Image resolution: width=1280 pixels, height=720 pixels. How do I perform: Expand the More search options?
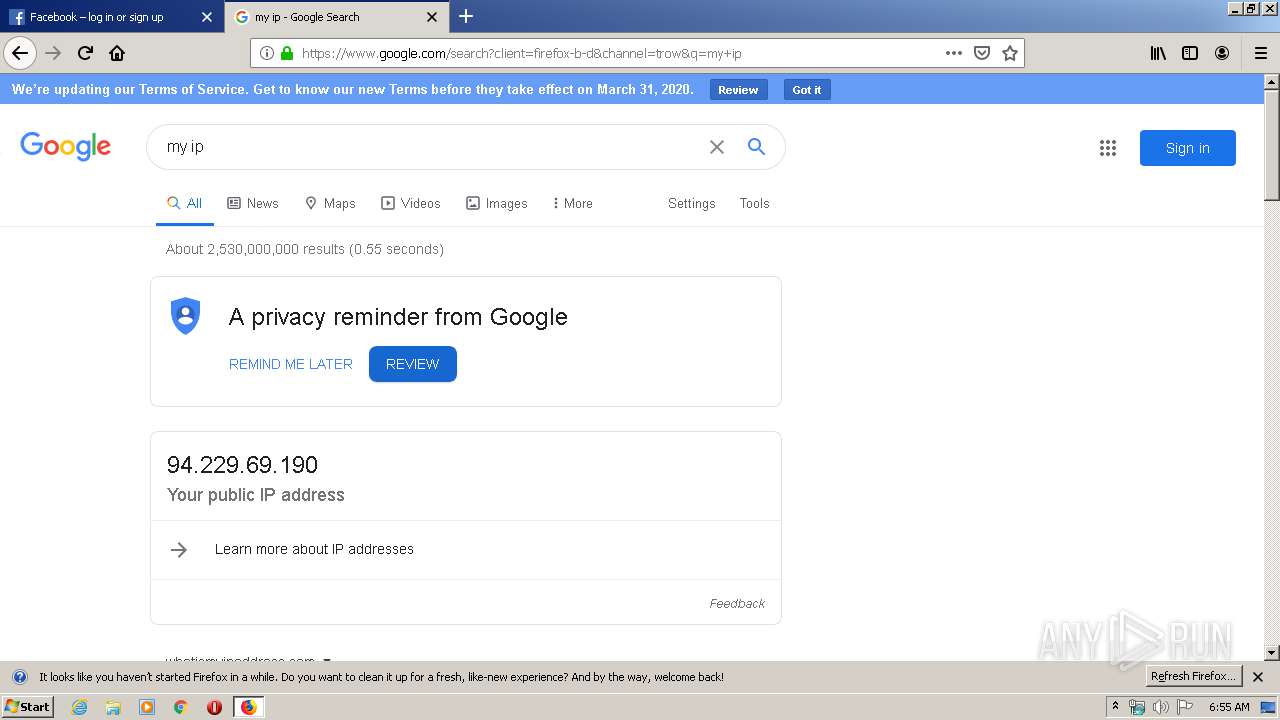click(x=573, y=203)
